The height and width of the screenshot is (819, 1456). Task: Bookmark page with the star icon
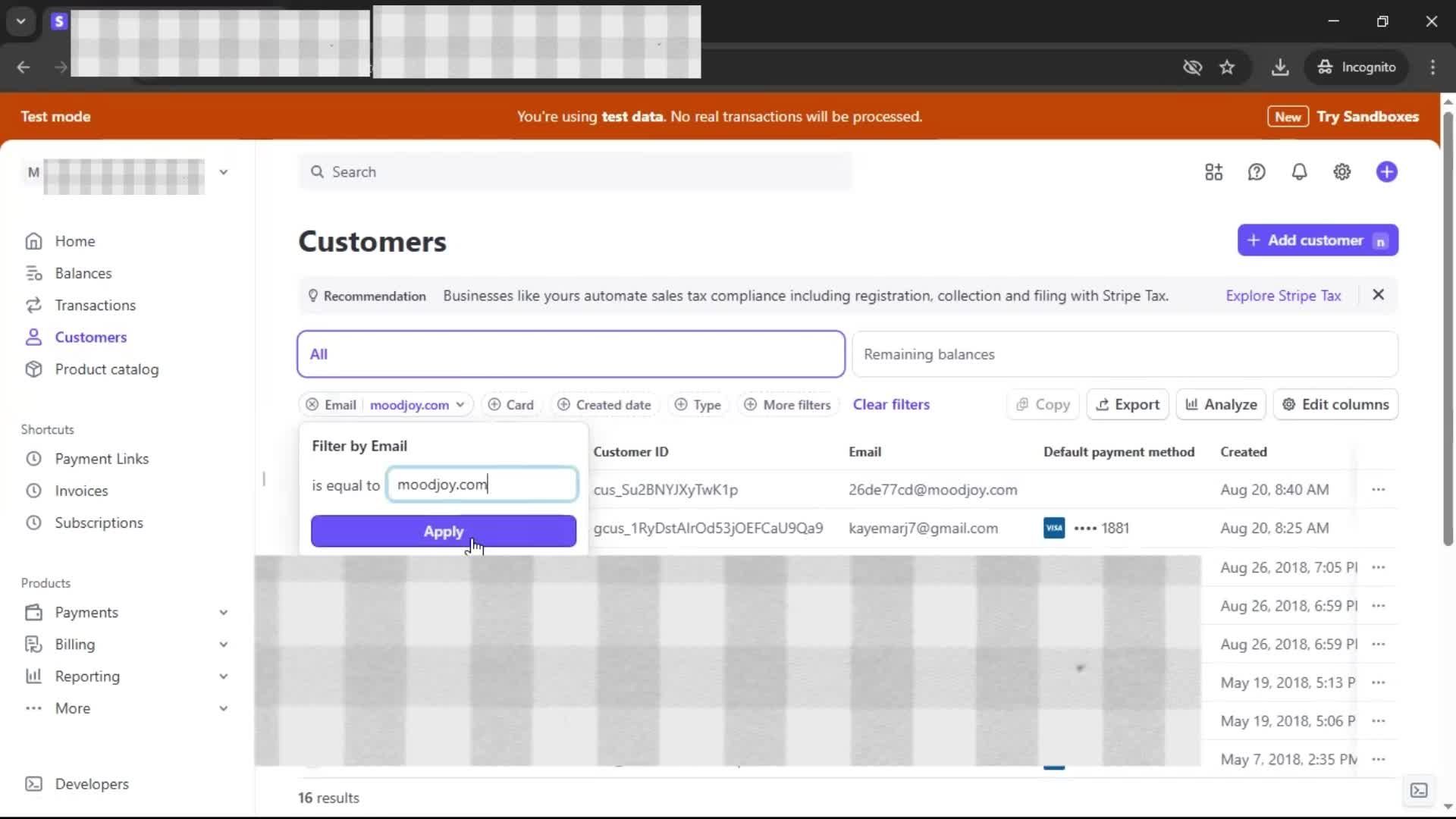point(1227,67)
